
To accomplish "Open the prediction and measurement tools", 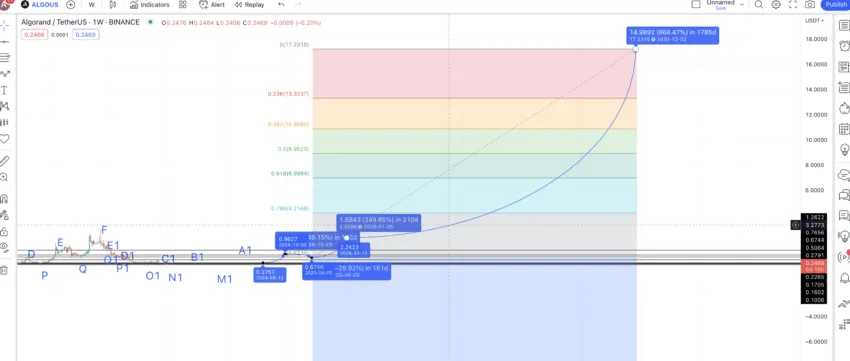I will (x=5, y=123).
